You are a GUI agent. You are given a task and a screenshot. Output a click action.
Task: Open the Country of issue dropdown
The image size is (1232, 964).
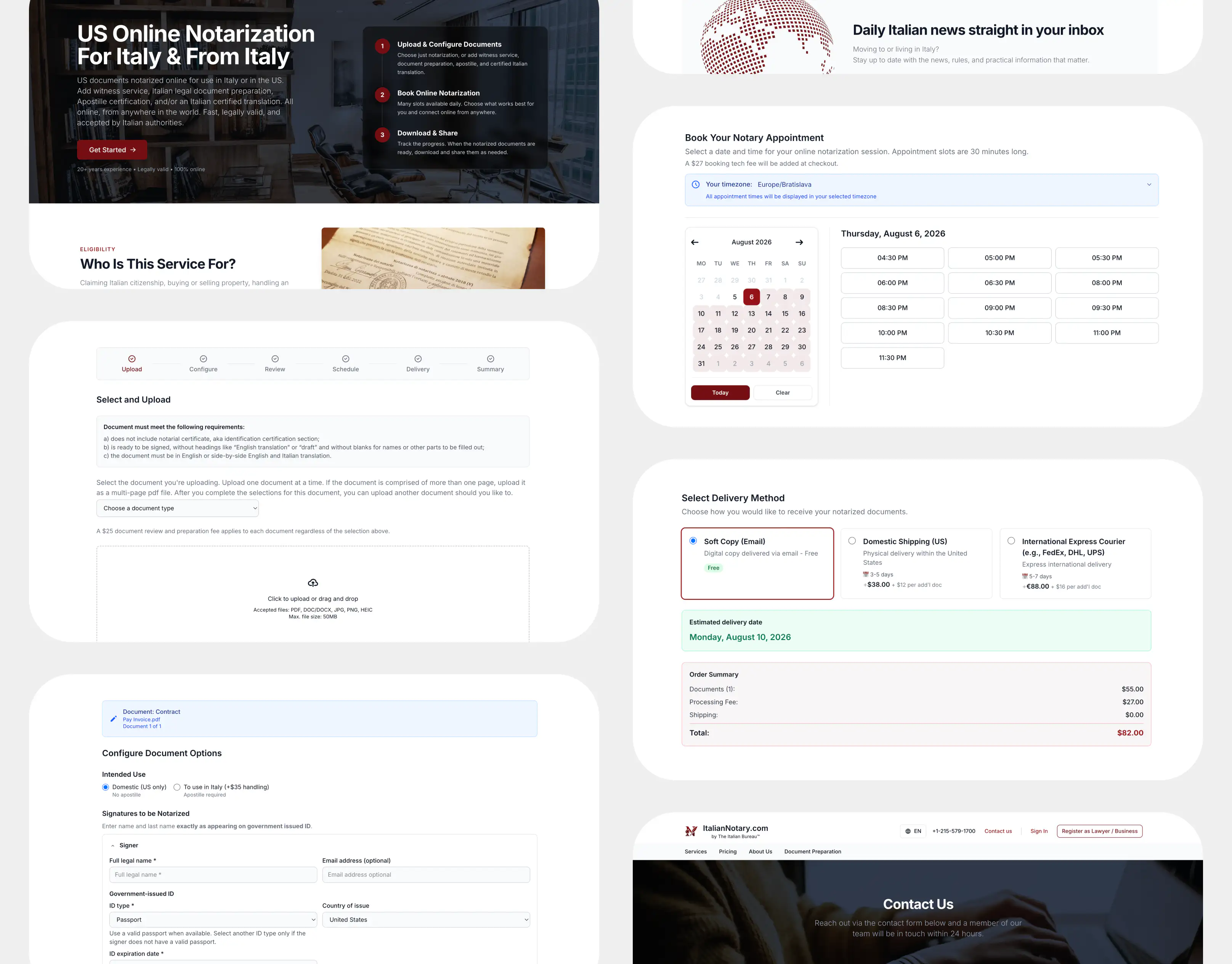[x=426, y=919]
